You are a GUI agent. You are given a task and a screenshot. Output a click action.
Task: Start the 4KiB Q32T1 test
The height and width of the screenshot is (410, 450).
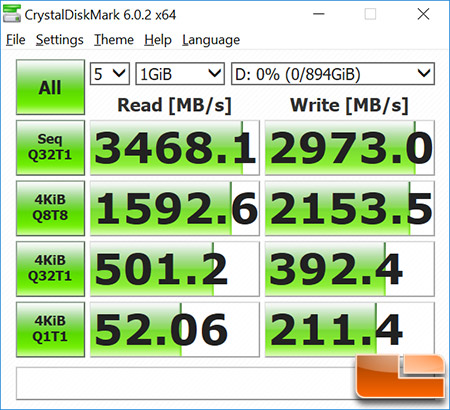click(50, 269)
